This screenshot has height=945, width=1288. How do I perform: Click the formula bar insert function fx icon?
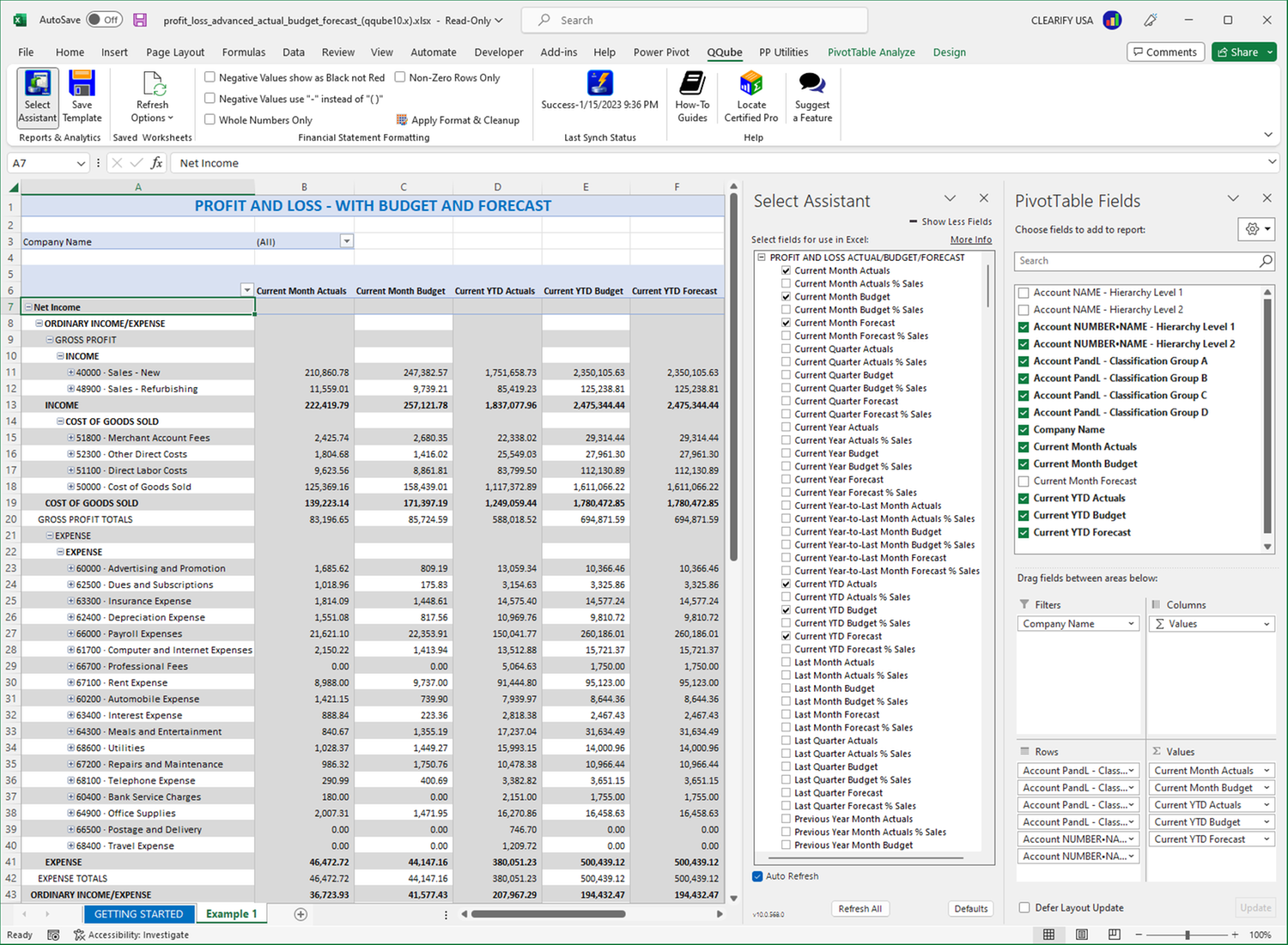click(x=156, y=163)
